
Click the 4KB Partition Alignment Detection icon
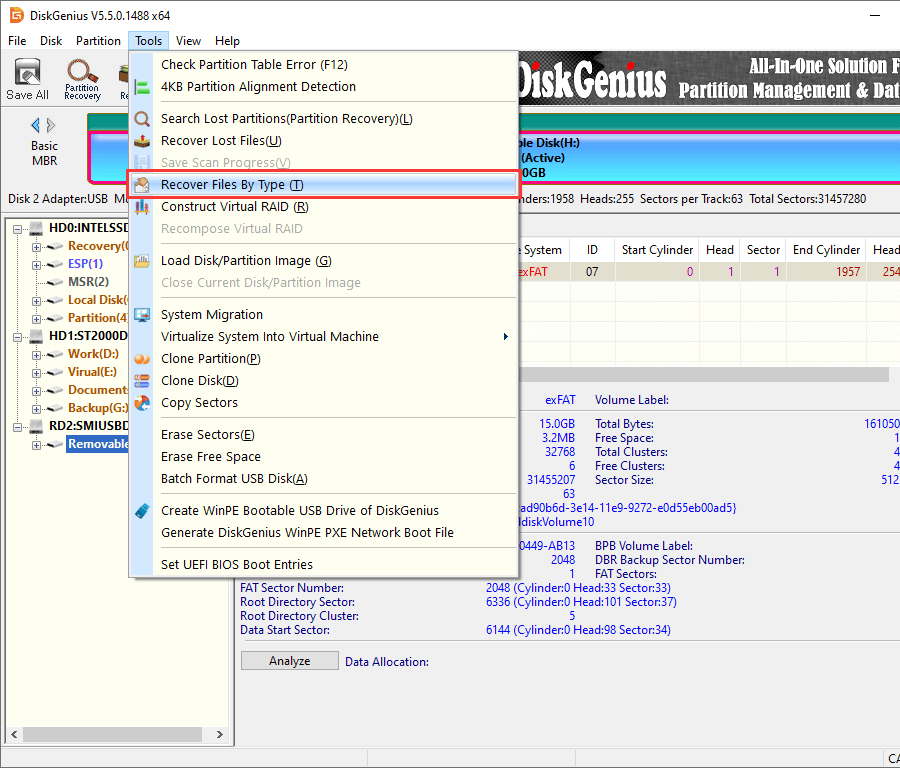point(142,87)
